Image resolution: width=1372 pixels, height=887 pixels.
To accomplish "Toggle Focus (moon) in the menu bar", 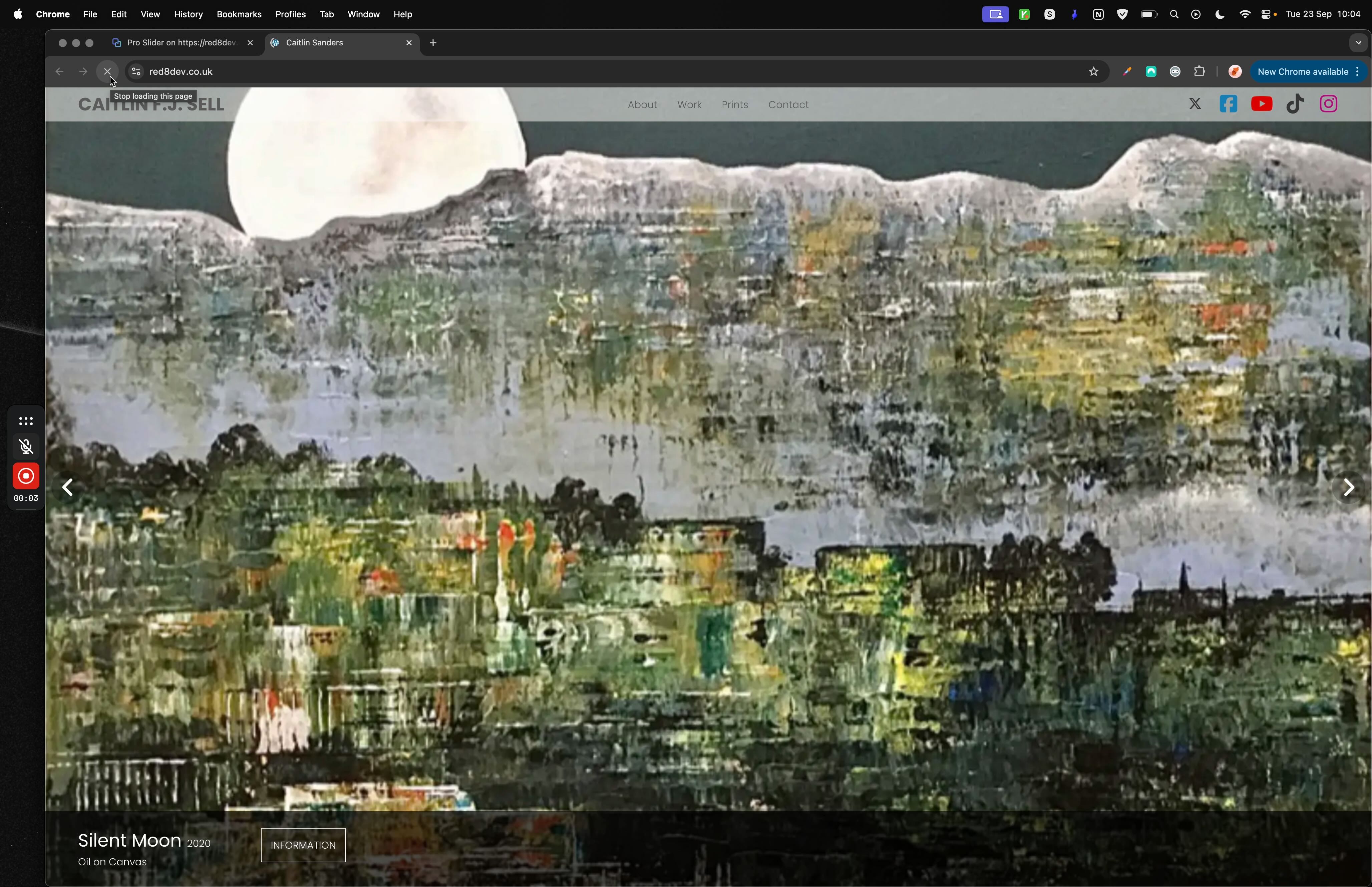I will click(1220, 14).
